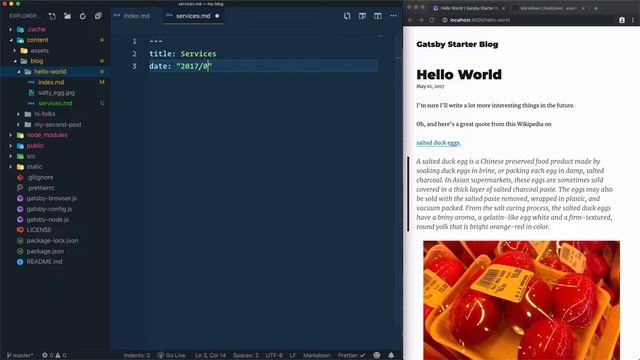This screenshot has height=360, width=640.
Task: Collapse all folders in Explorer
Action: 98,16
